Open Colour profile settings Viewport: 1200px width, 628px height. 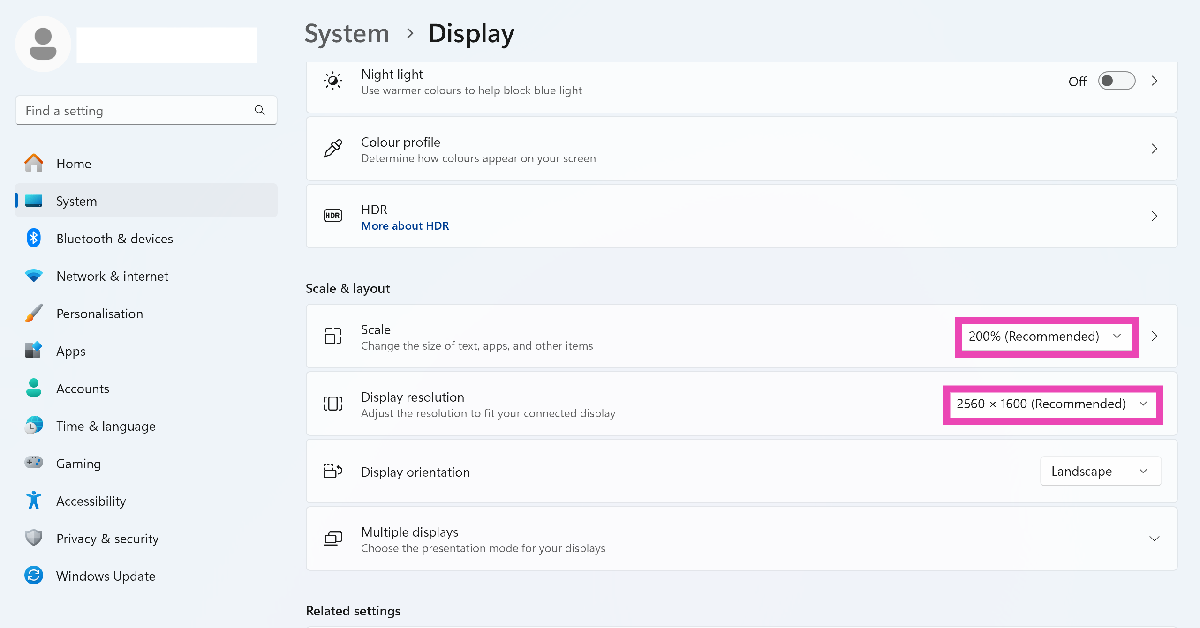pyautogui.click(x=740, y=149)
